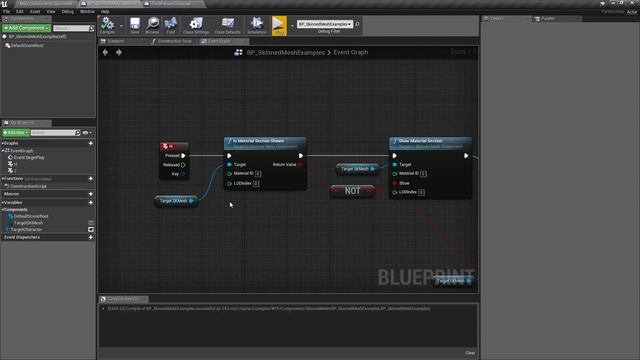Click Target SKMesh variable node near H event
Viewport: 640px width, 360px height.
[x=176, y=201]
